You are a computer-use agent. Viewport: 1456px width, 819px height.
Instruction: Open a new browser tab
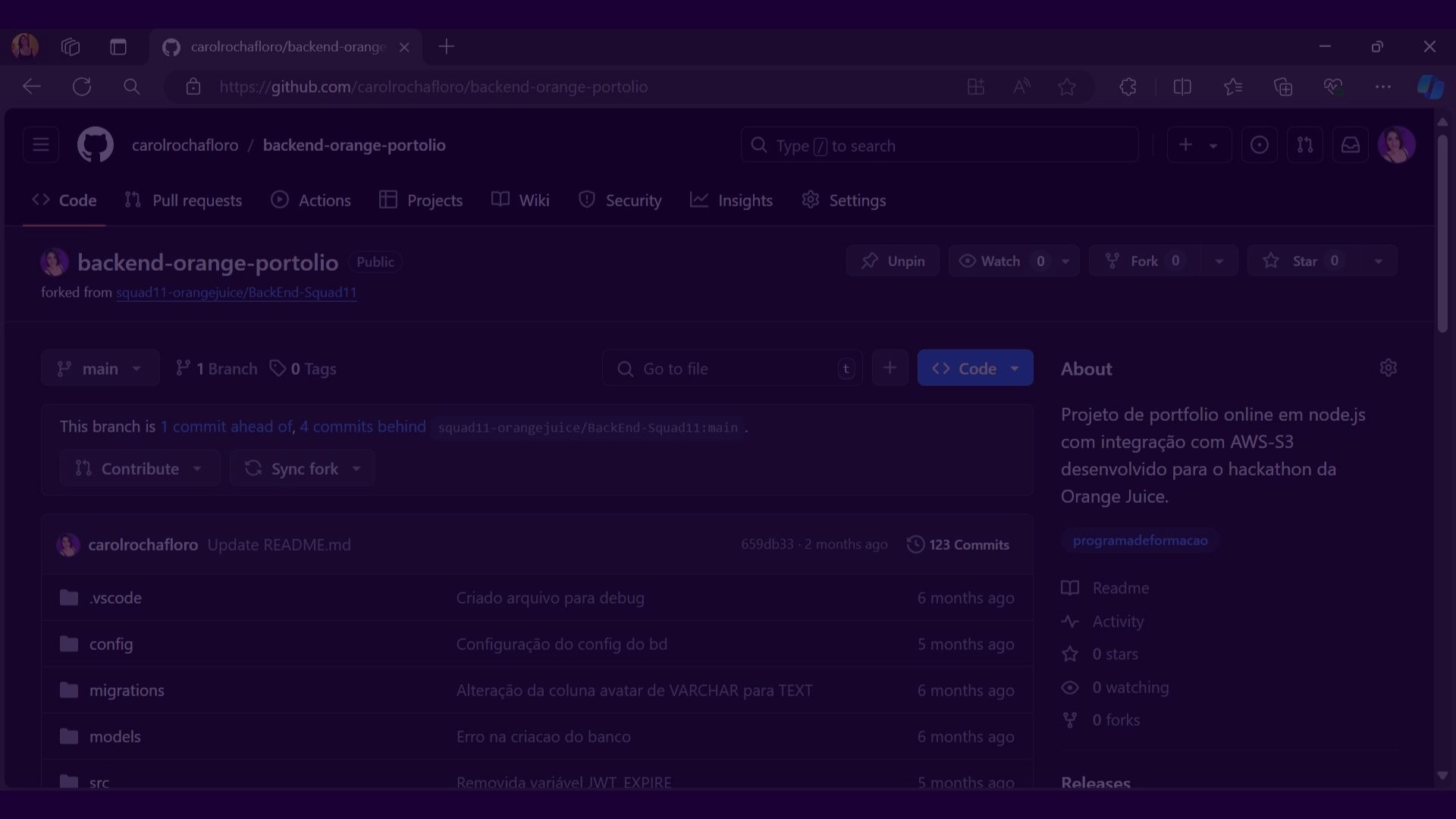click(447, 47)
